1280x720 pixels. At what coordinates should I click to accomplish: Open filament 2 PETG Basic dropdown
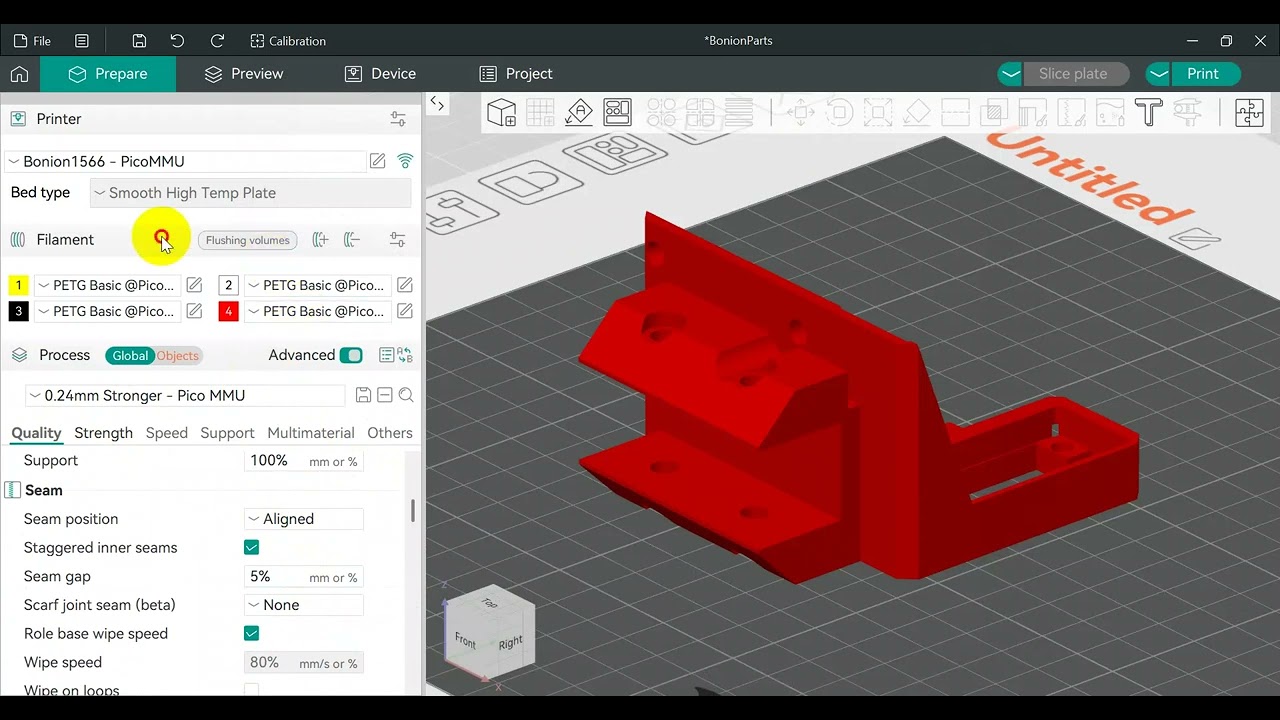(x=318, y=285)
